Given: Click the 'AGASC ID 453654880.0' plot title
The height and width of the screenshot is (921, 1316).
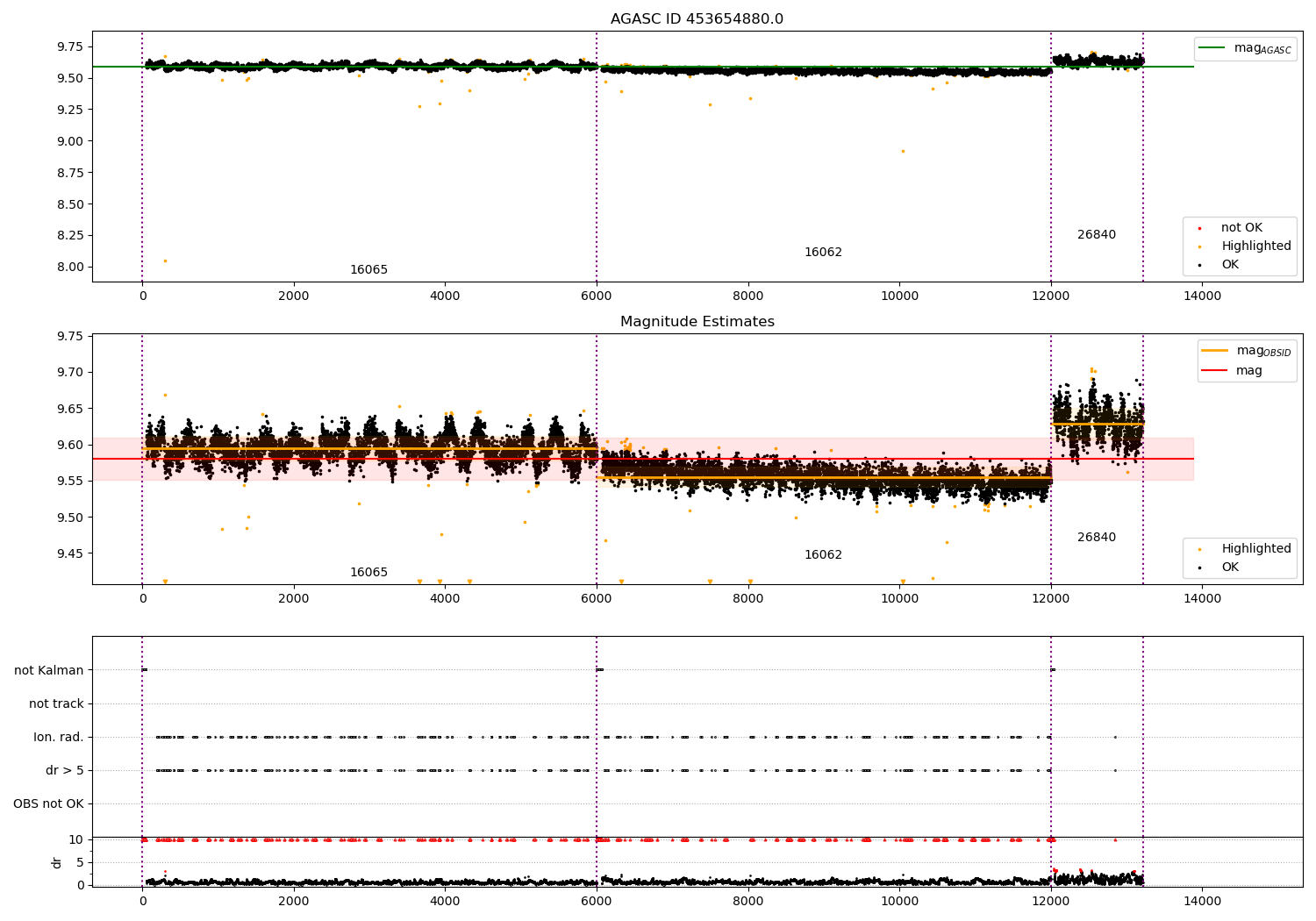Looking at the screenshot, I should click(x=697, y=19).
